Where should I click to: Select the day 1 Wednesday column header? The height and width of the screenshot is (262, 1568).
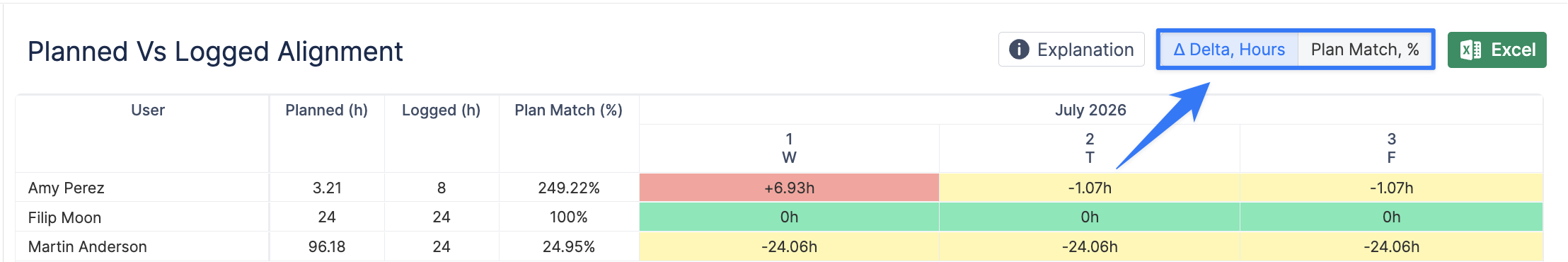(789, 148)
